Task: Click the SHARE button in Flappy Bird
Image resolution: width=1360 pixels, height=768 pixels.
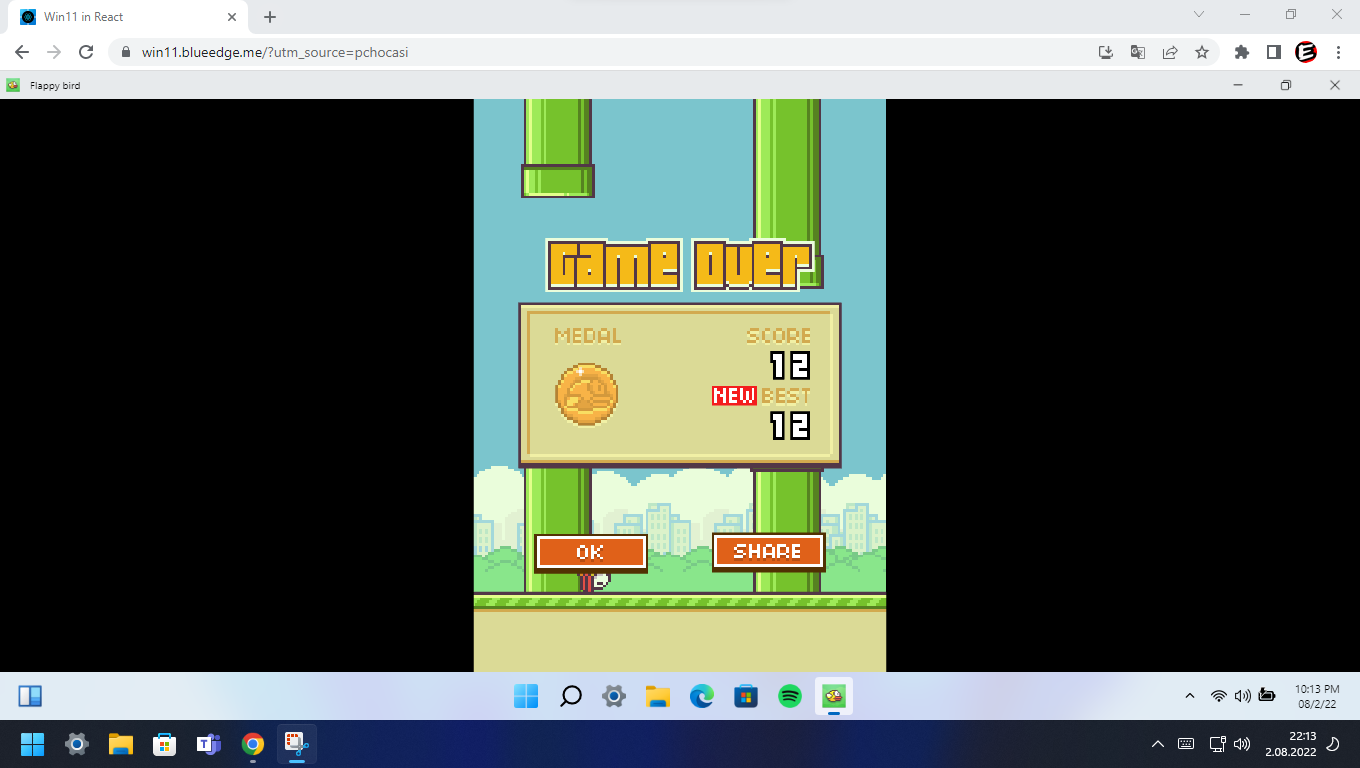Action: point(768,551)
